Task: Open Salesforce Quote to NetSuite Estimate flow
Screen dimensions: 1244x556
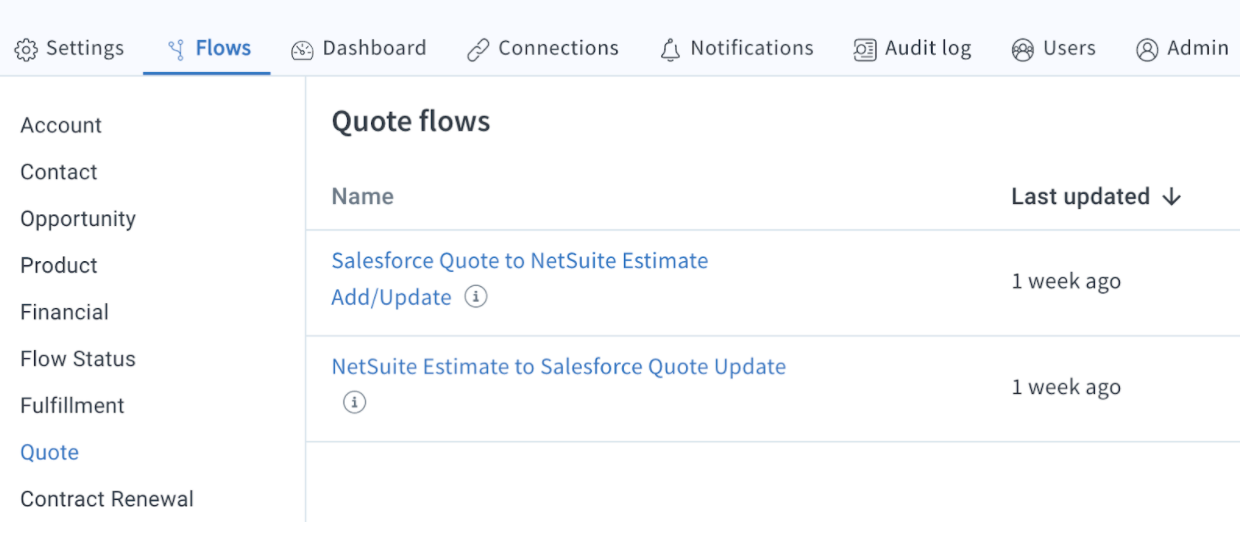Action: tap(520, 279)
